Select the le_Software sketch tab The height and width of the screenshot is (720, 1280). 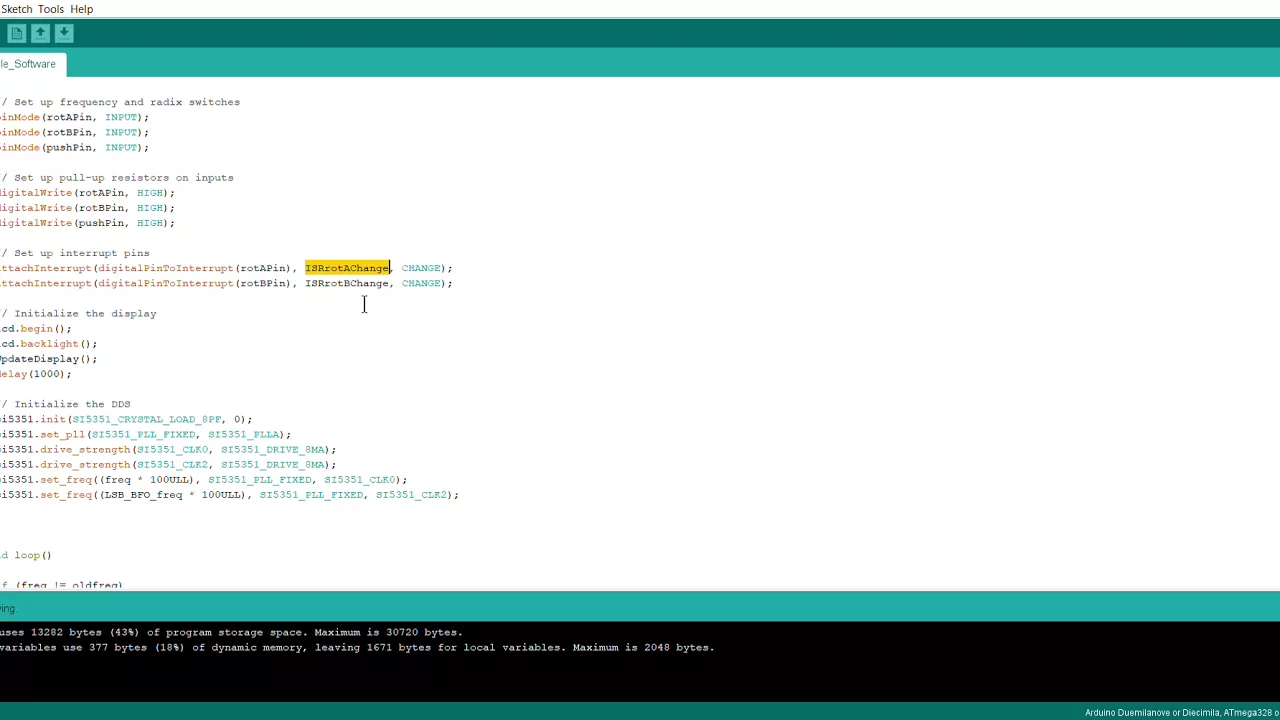(29, 64)
